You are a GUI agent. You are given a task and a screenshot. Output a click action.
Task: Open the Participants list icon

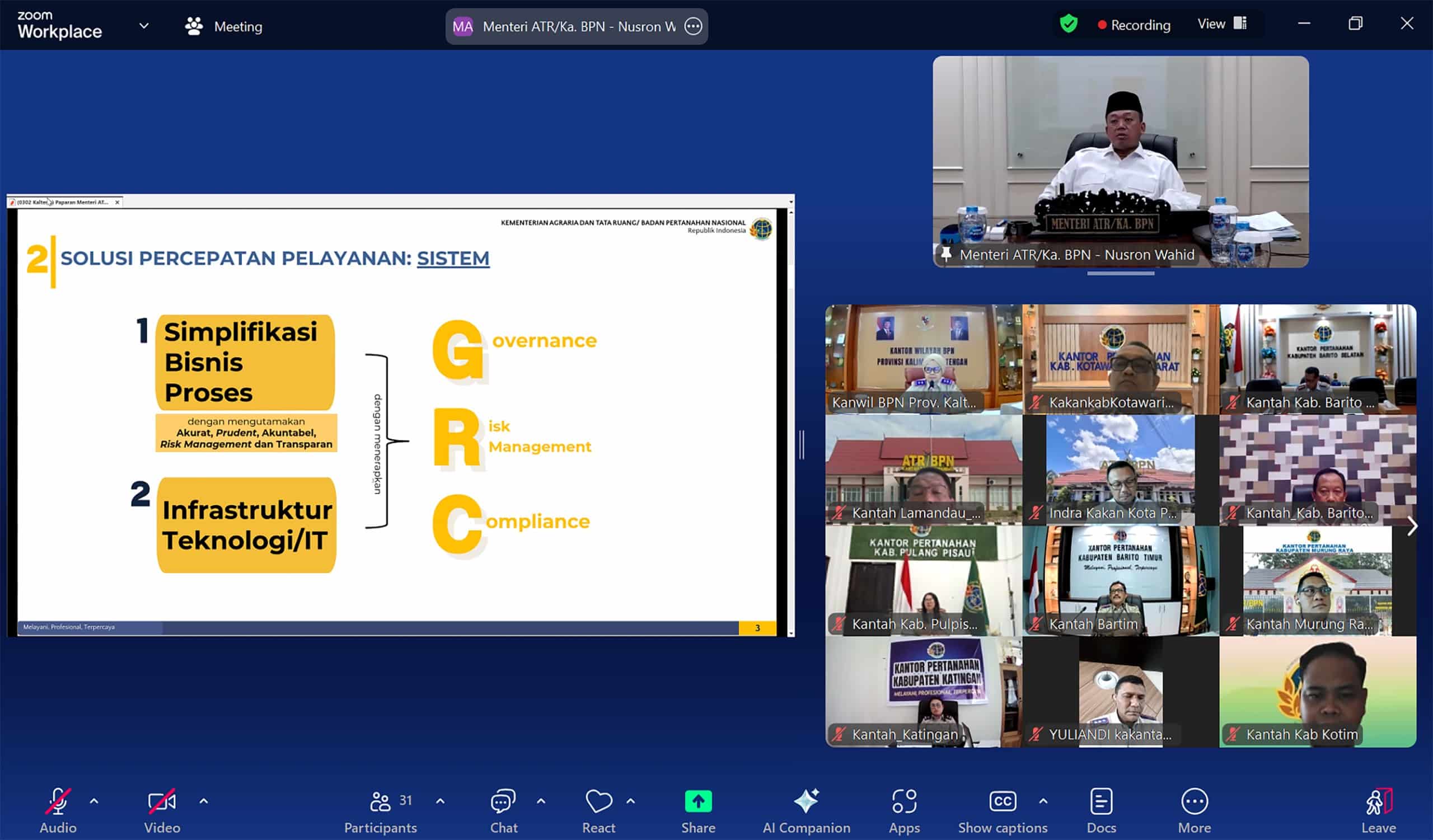pyautogui.click(x=380, y=801)
